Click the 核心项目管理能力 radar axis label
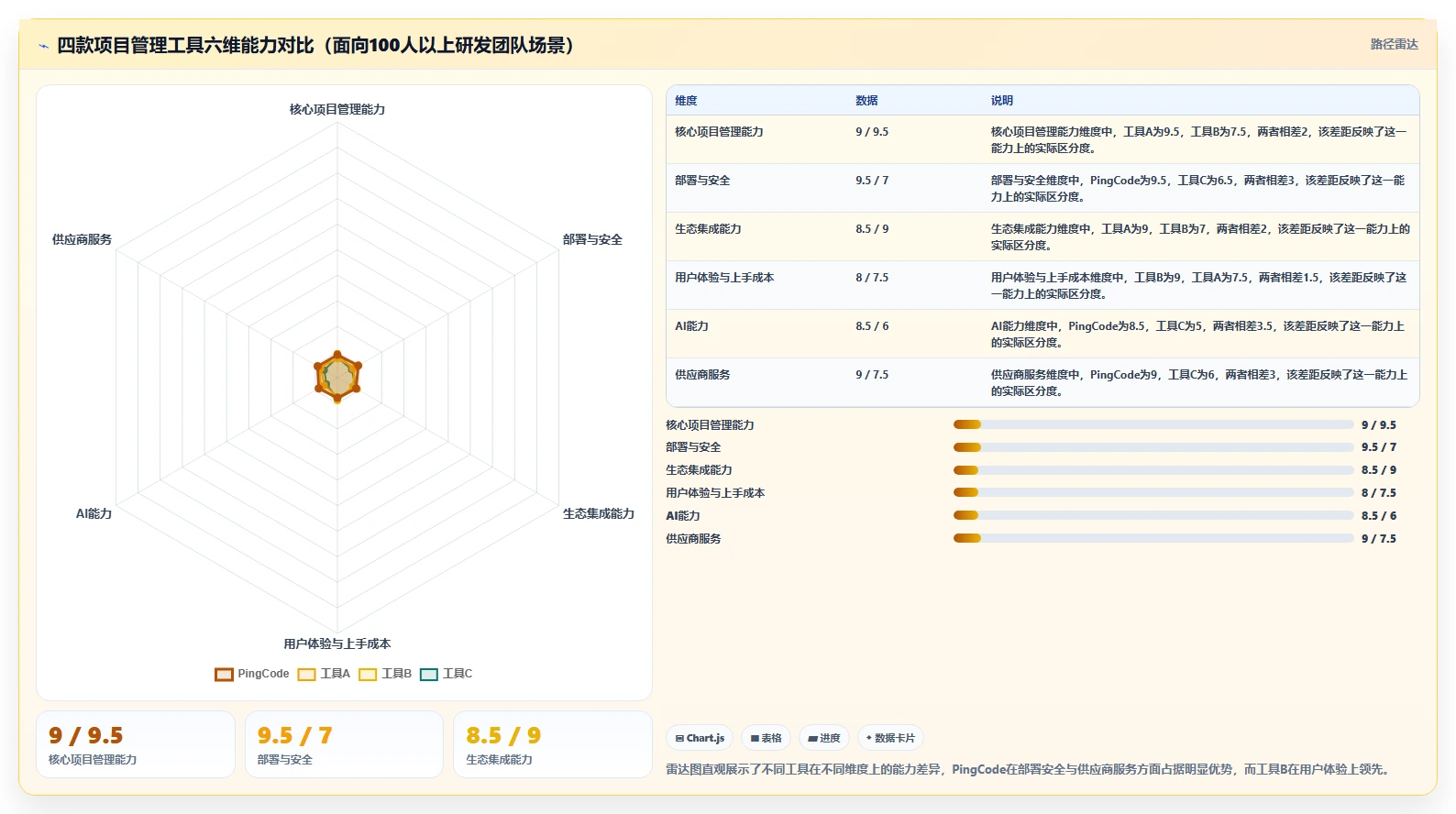This screenshot has height=814, width=1456. tap(337, 109)
